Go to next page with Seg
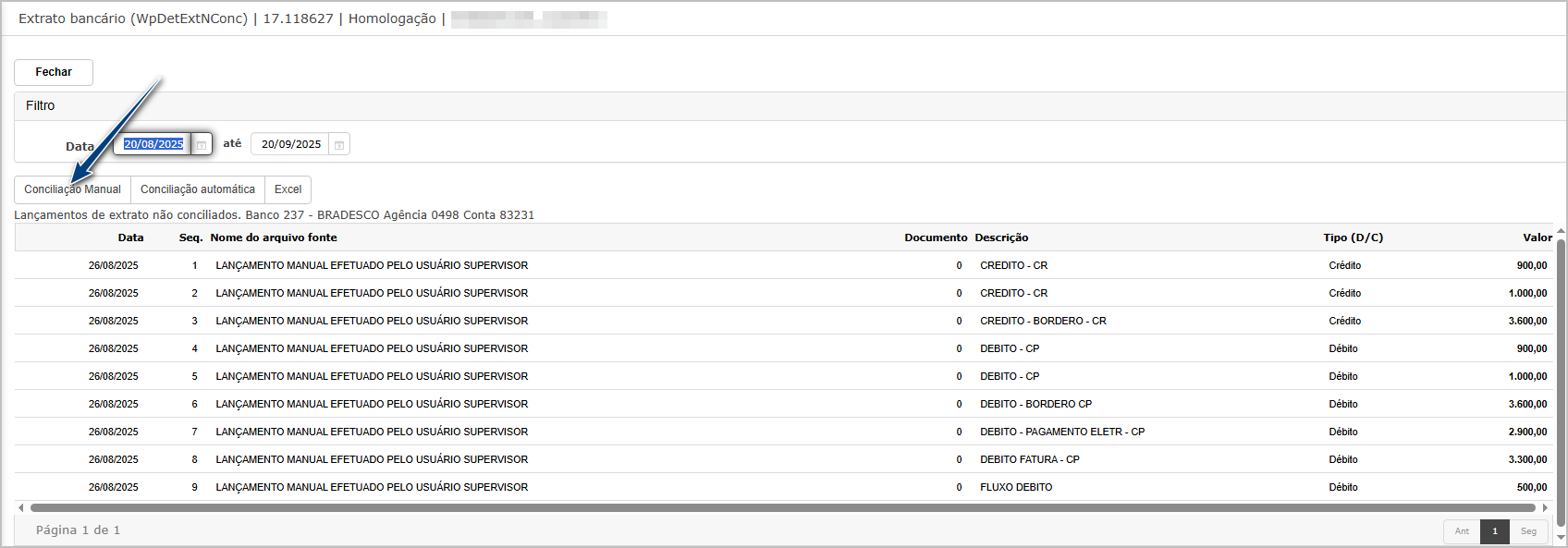This screenshot has width=1568, height=548. pos(1528,531)
